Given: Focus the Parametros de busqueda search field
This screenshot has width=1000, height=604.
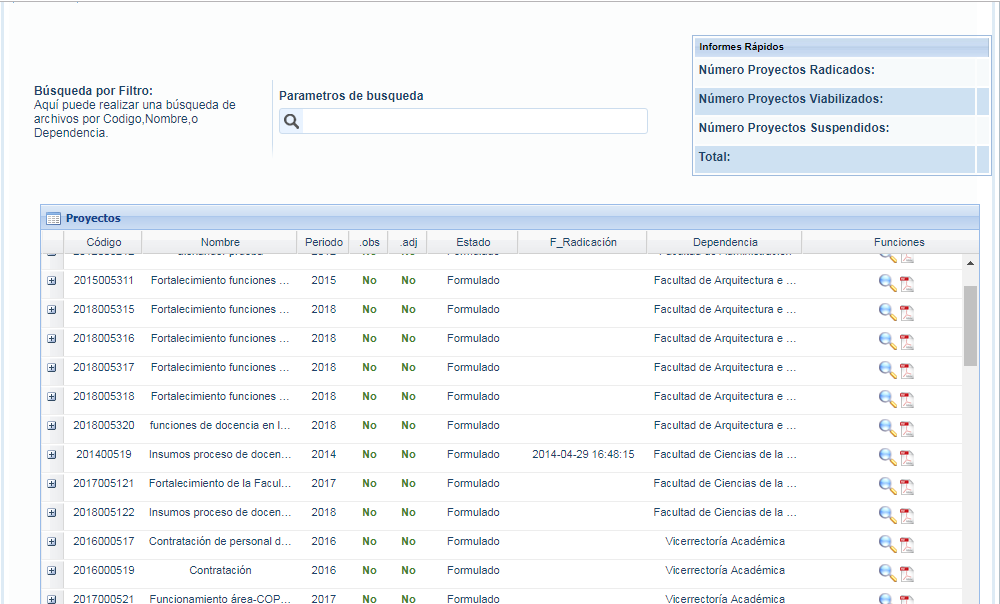Looking at the screenshot, I should point(474,121).
